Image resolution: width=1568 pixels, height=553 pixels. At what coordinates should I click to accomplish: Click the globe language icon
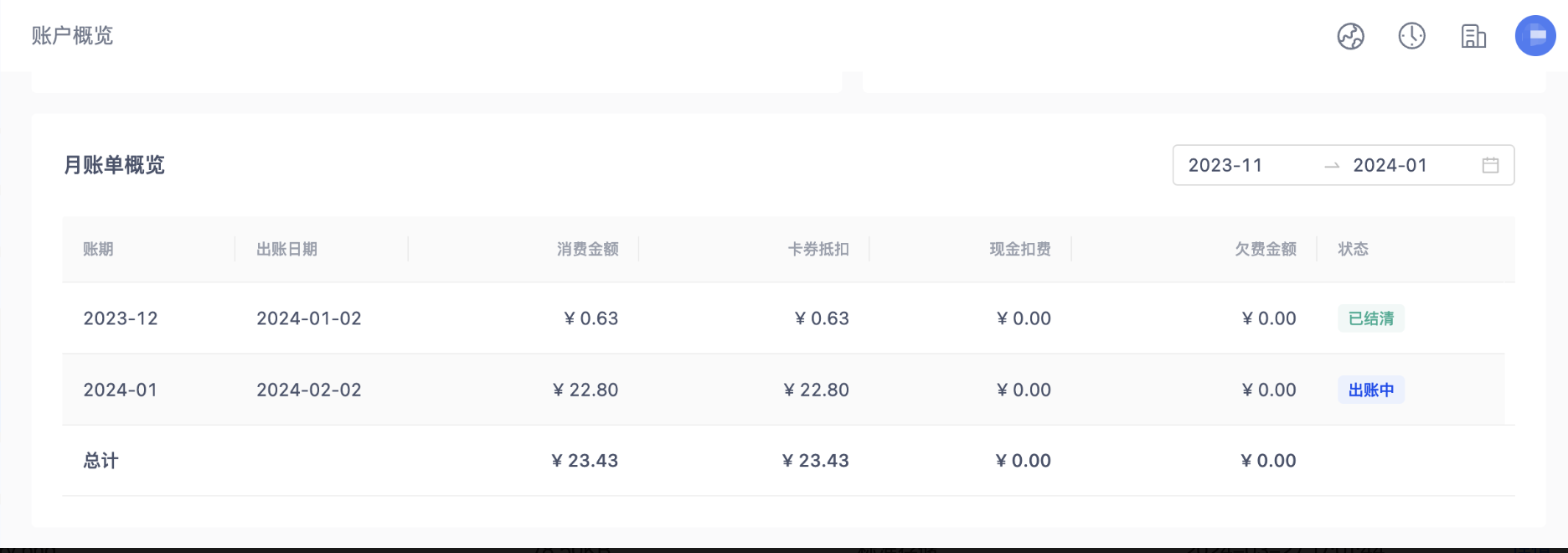(1350, 36)
